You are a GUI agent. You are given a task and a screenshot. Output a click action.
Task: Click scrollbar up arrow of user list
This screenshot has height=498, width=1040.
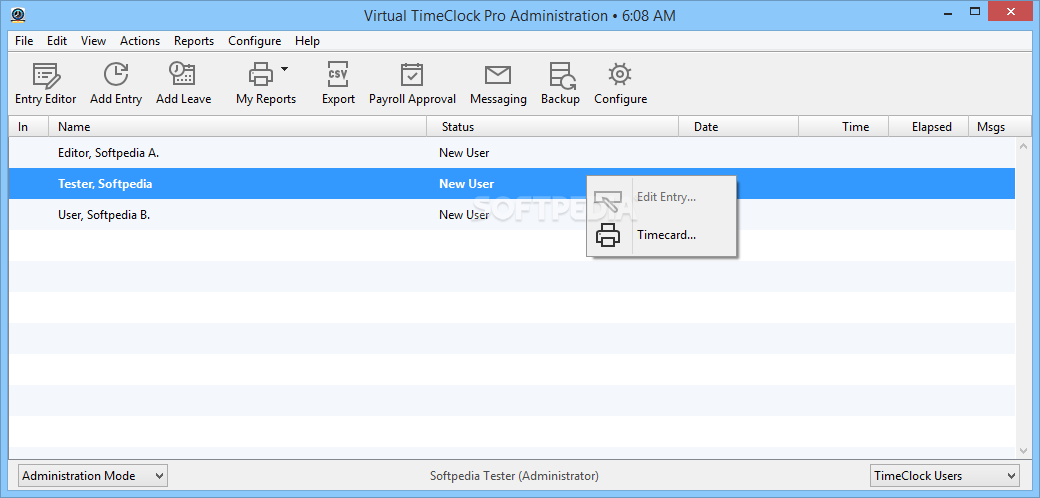tap(1023, 145)
